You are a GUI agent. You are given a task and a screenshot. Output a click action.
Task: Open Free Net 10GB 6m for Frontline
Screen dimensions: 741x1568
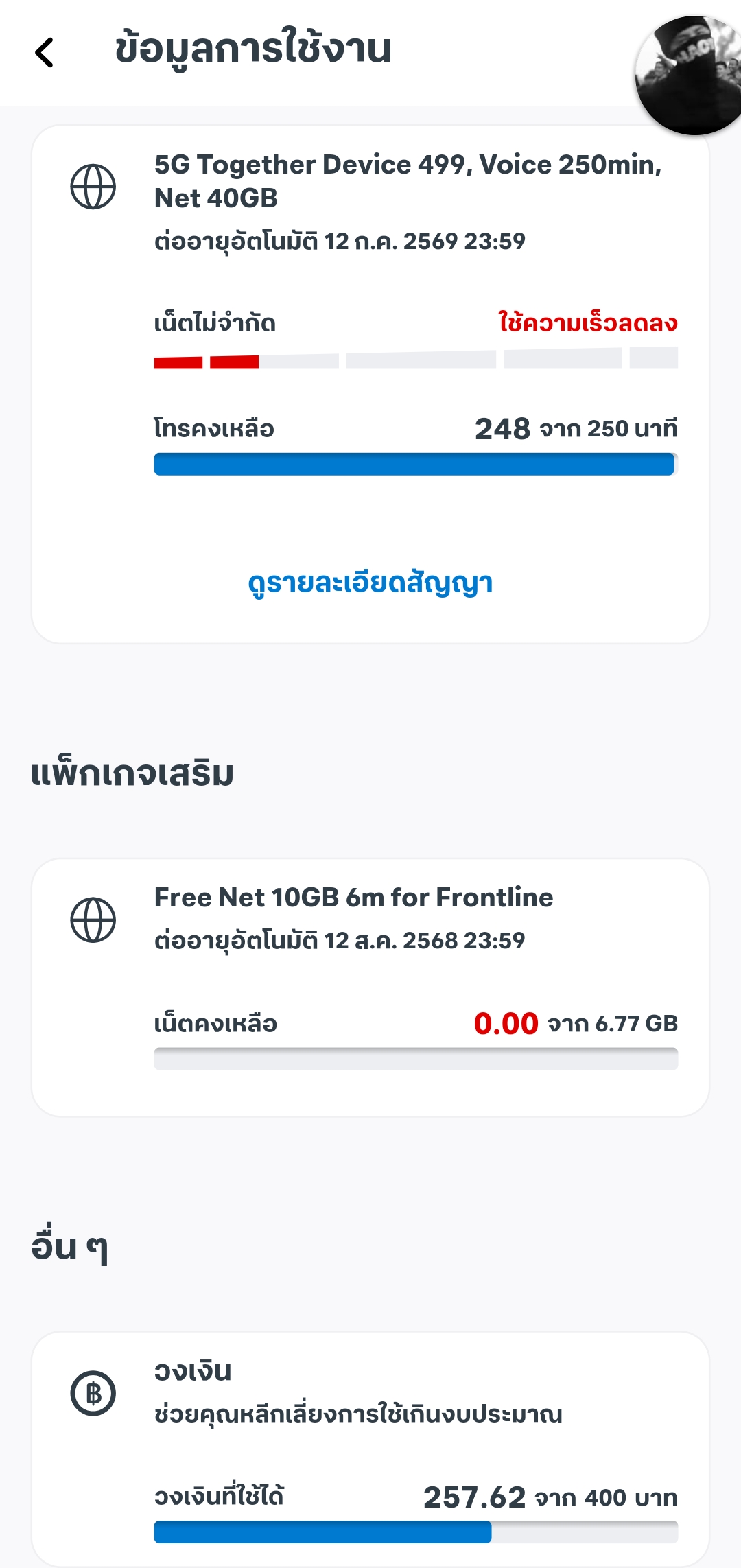pyautogui.click(x=353, y=898)
